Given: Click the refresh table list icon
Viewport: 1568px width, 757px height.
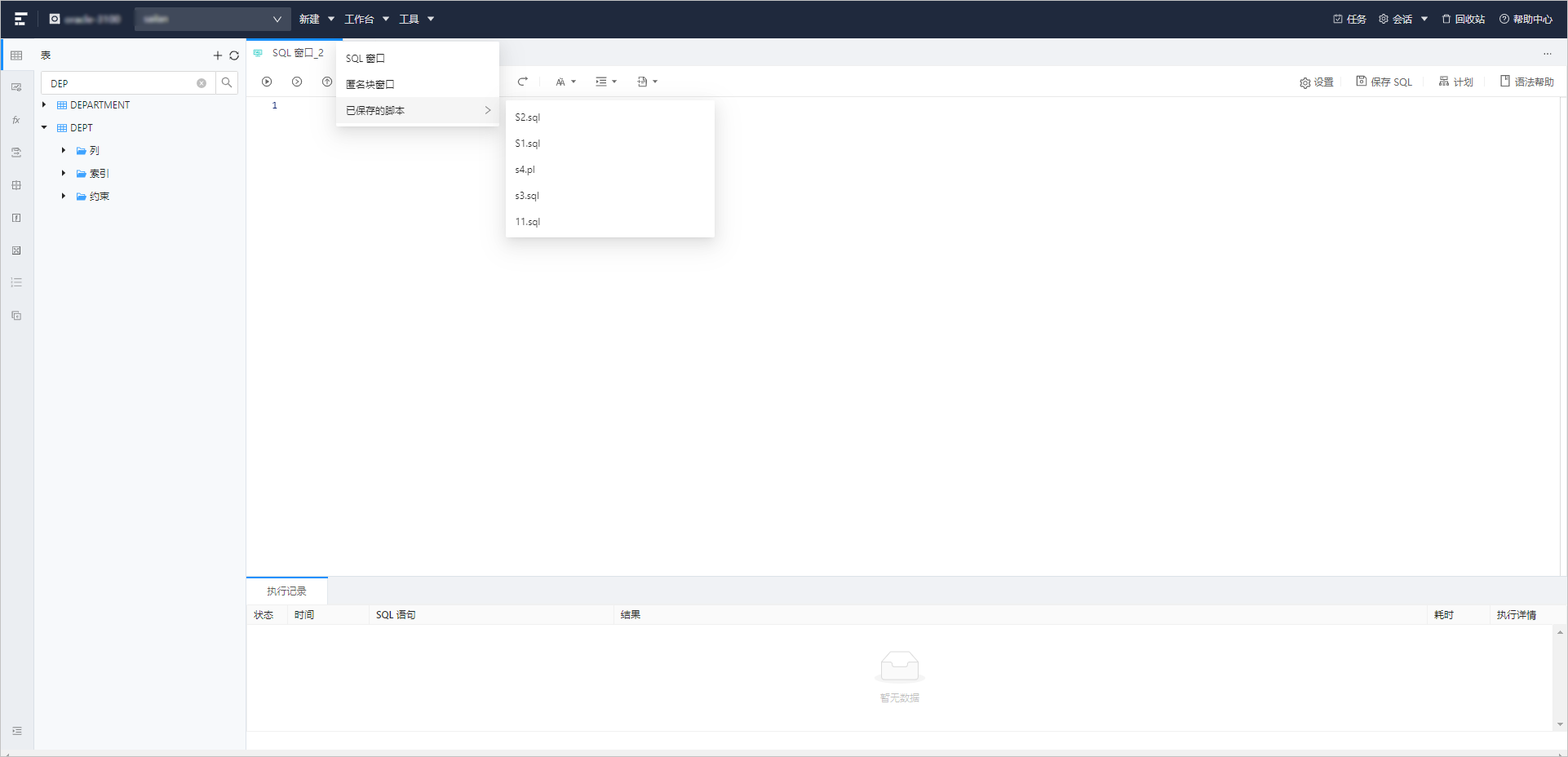Looking at the screenshot, I should 234,55.
